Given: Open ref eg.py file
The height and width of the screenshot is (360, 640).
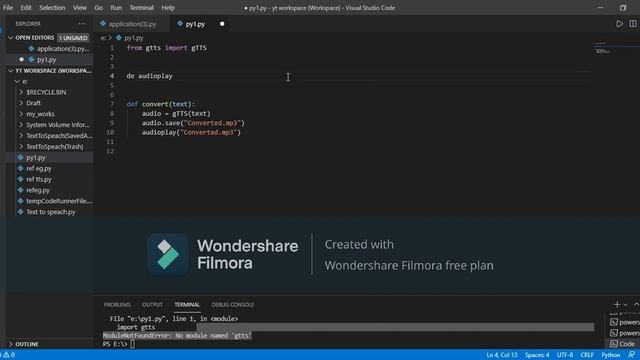Looking at the screenshot, I should (x=39, y=168).
